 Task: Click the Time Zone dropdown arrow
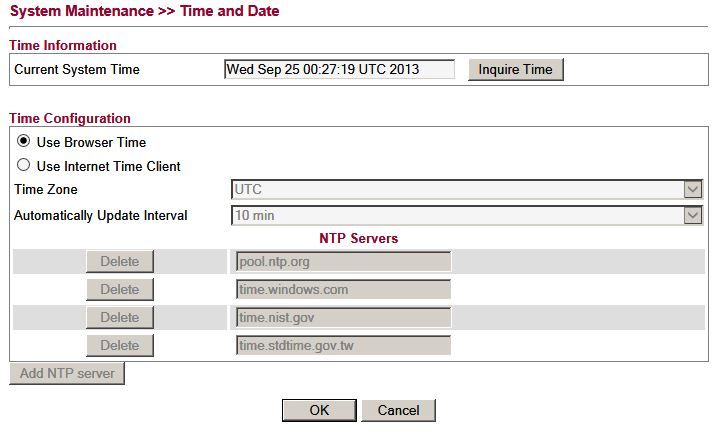693,190
